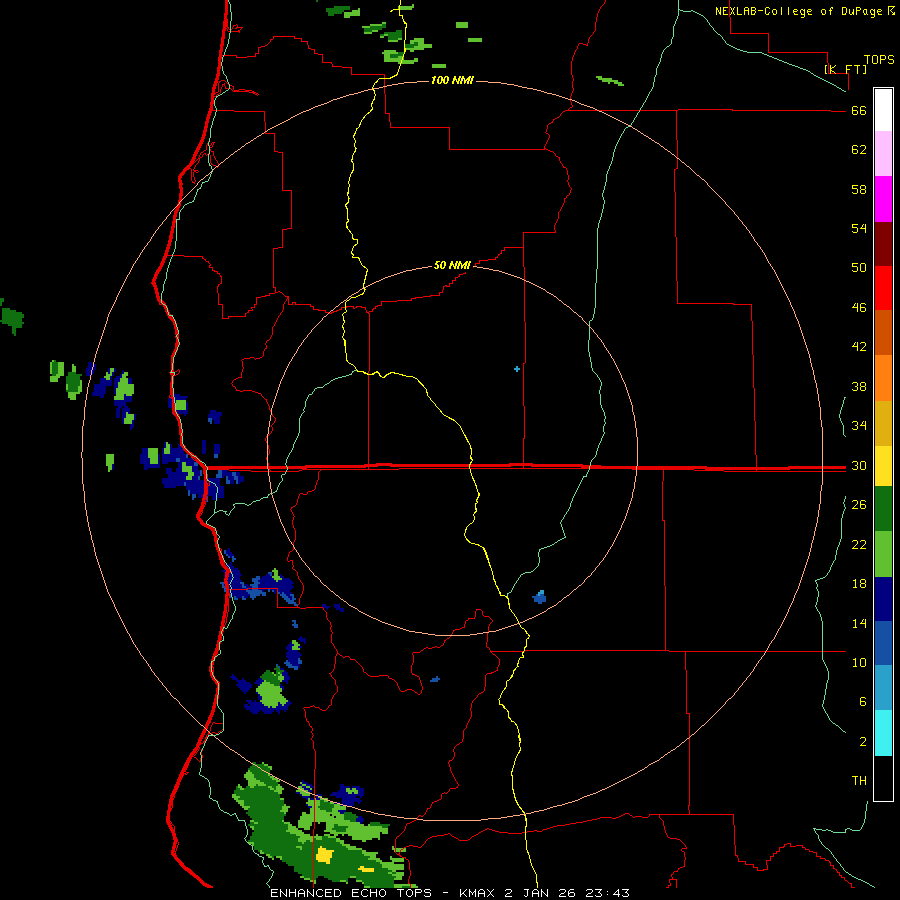Click the light pink legend swatch
Screen dimensions: 900x900
(x=883, y=153)
